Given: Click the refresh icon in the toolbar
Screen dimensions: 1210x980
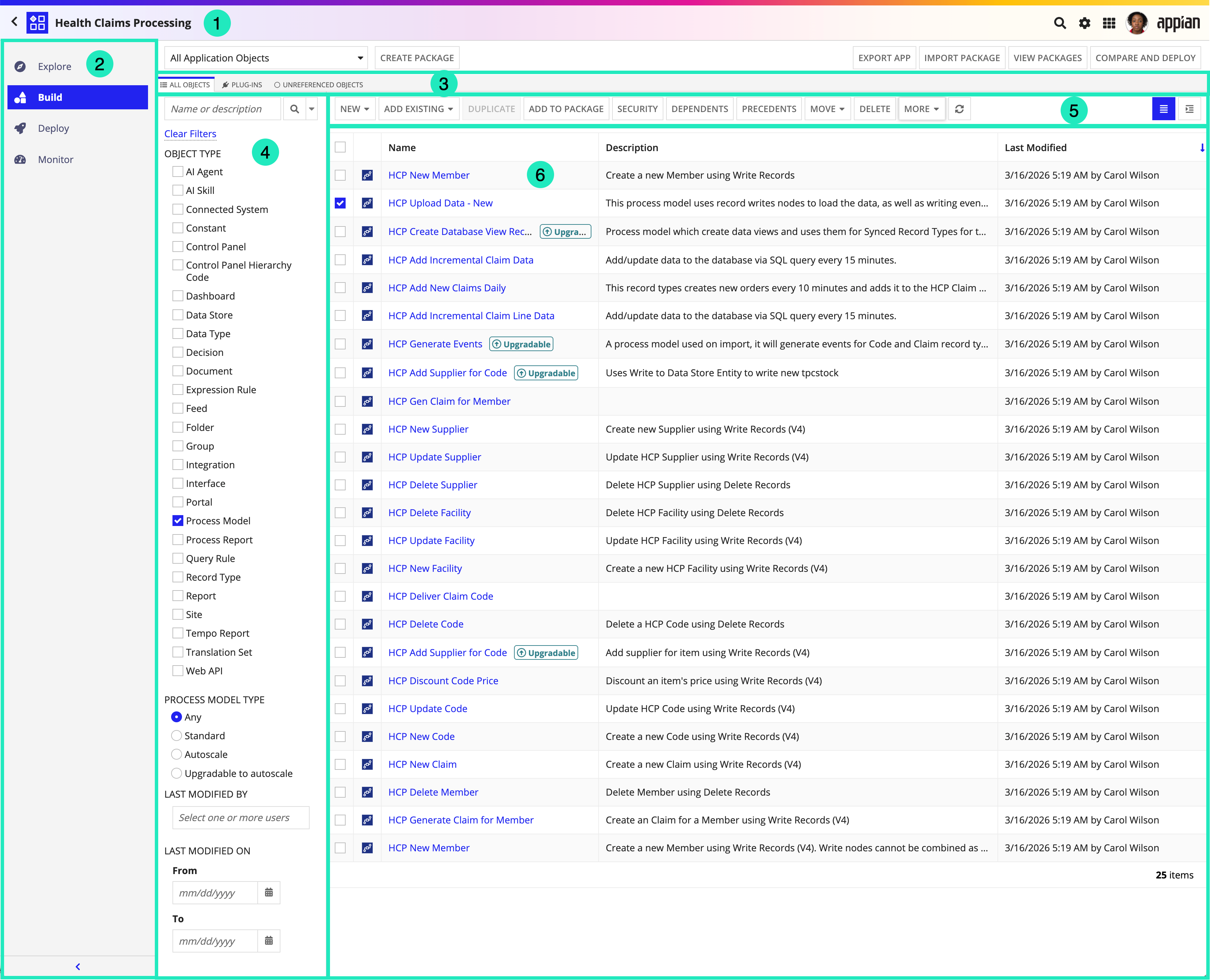Looking at the screenshot, I should (x=959, y=109).
